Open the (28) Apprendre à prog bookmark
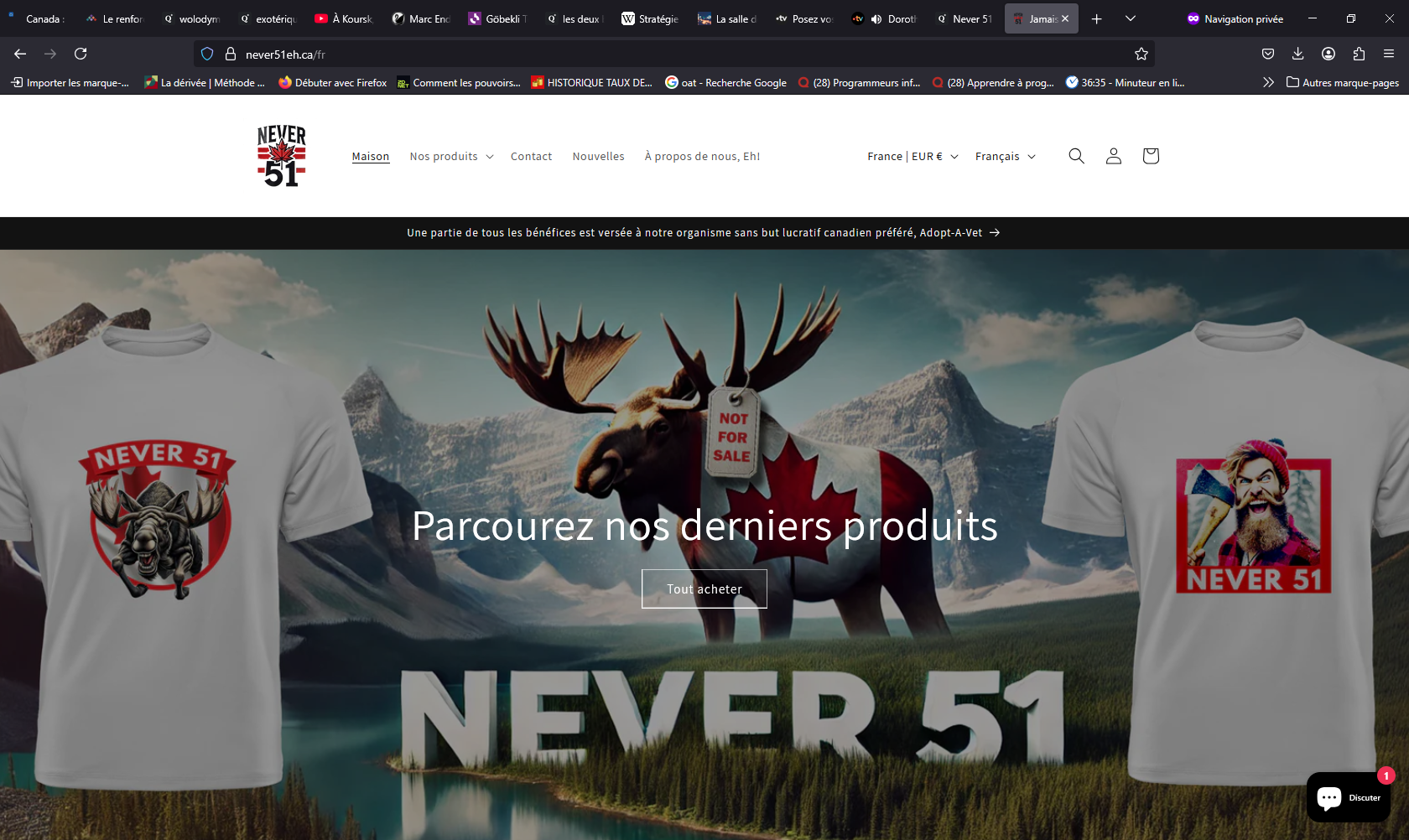This screenshot has height=840, width=1409. click(993, 82)
